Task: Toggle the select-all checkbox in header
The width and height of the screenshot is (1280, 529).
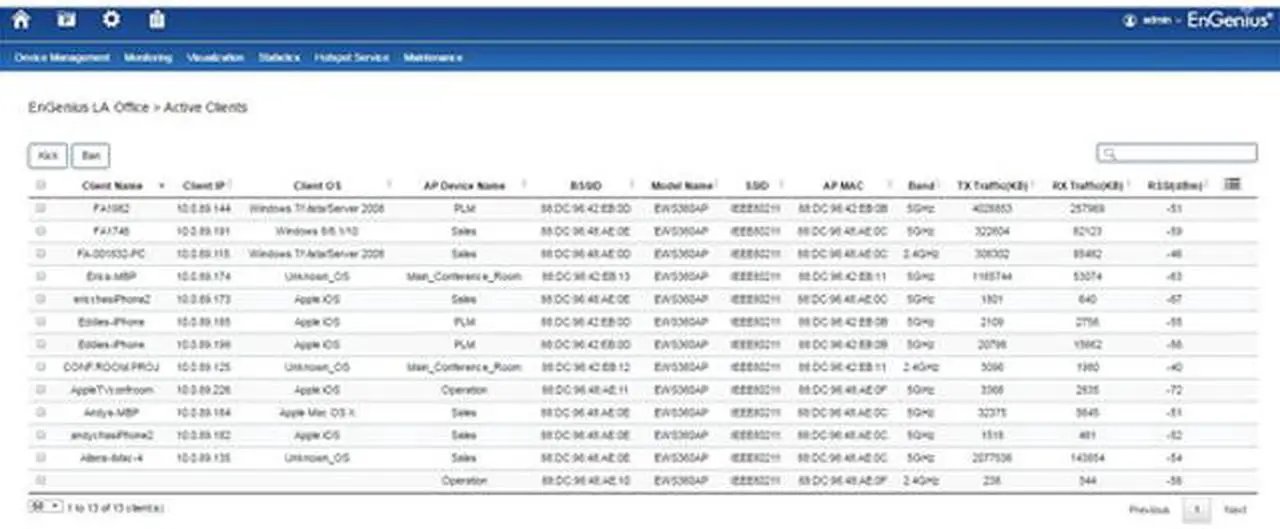Action: [41, 185]
